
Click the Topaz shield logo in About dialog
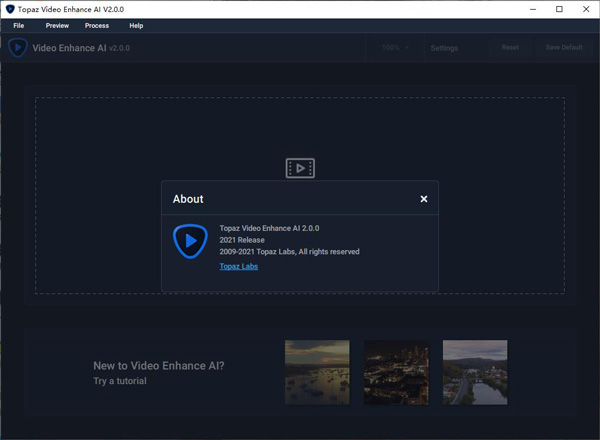coord(190,241)
